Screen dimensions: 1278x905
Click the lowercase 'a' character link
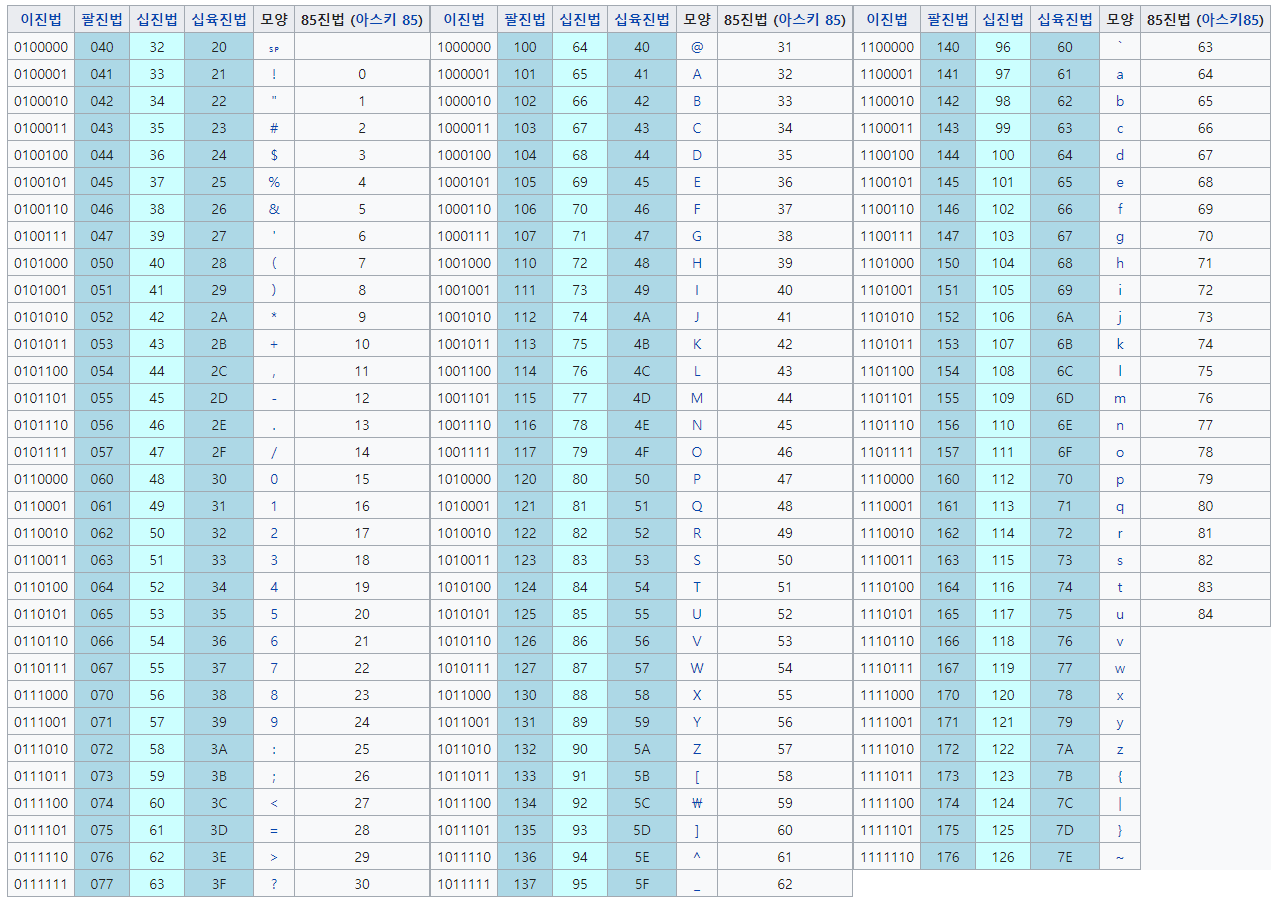[x=1120, y=74]
